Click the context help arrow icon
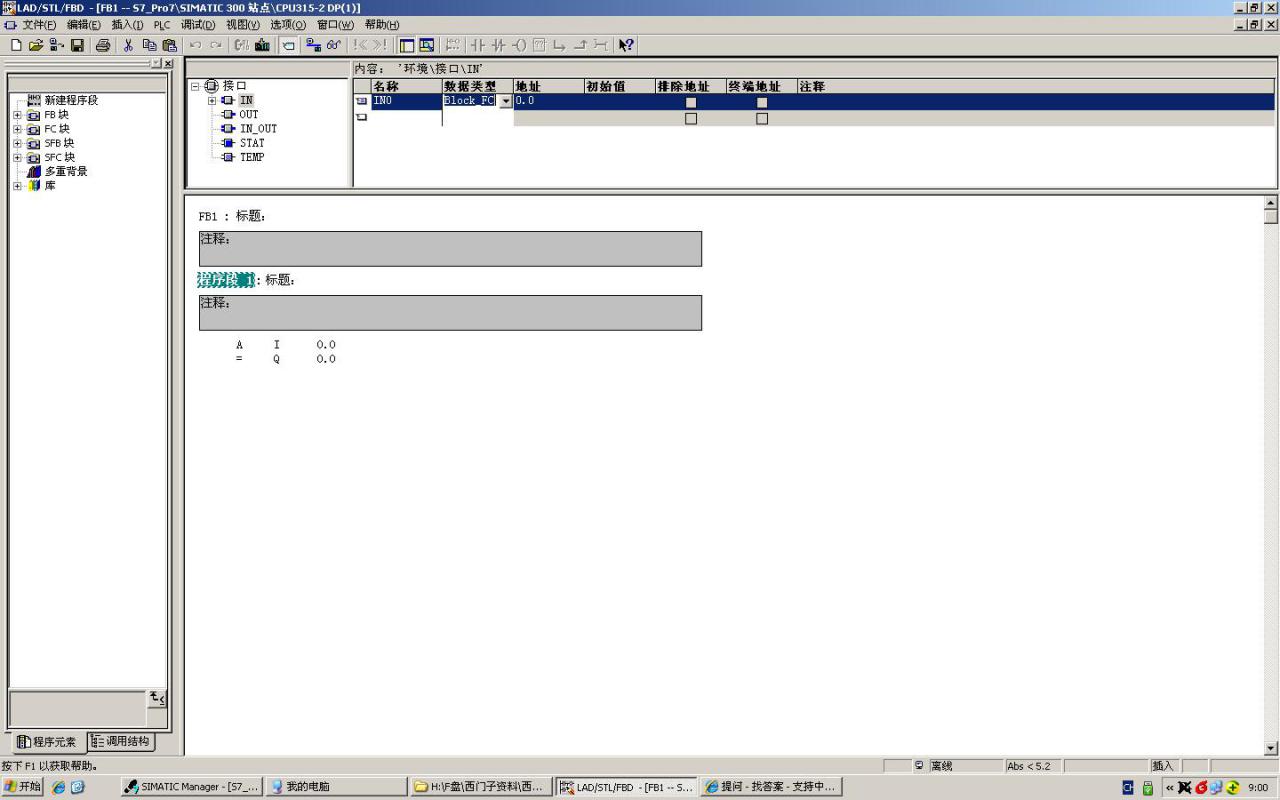This screenshot has height=800, width=1280. tap(626, 45)
